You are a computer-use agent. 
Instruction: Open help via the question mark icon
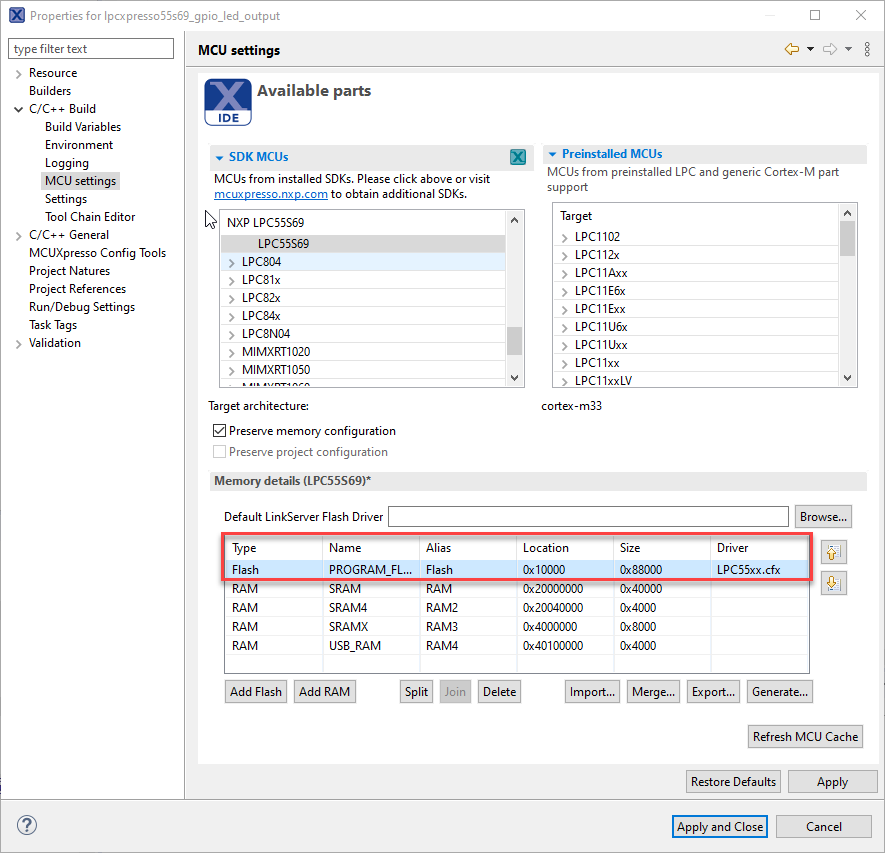point(26,825)
